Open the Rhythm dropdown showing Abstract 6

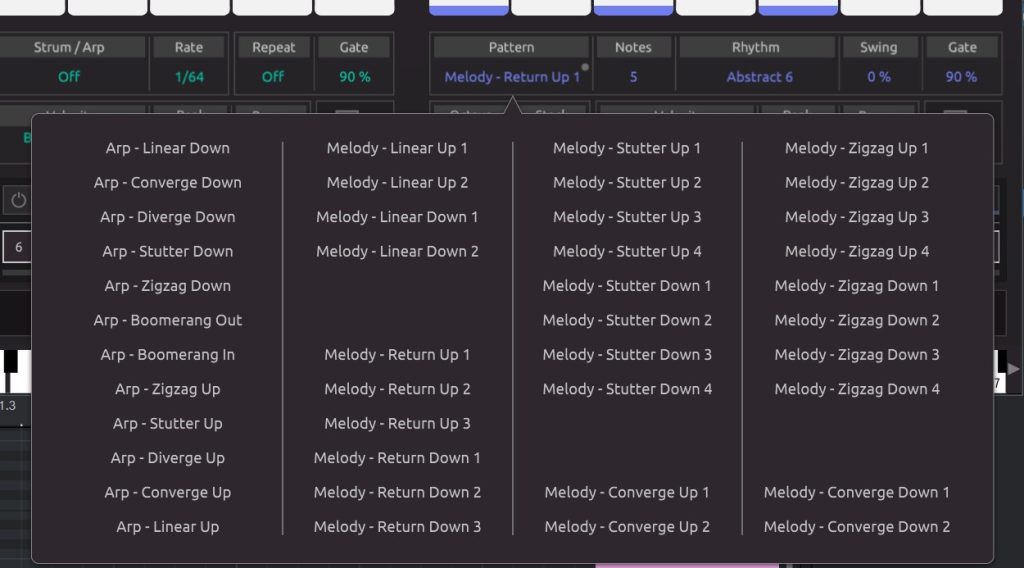tap(759, 77)
